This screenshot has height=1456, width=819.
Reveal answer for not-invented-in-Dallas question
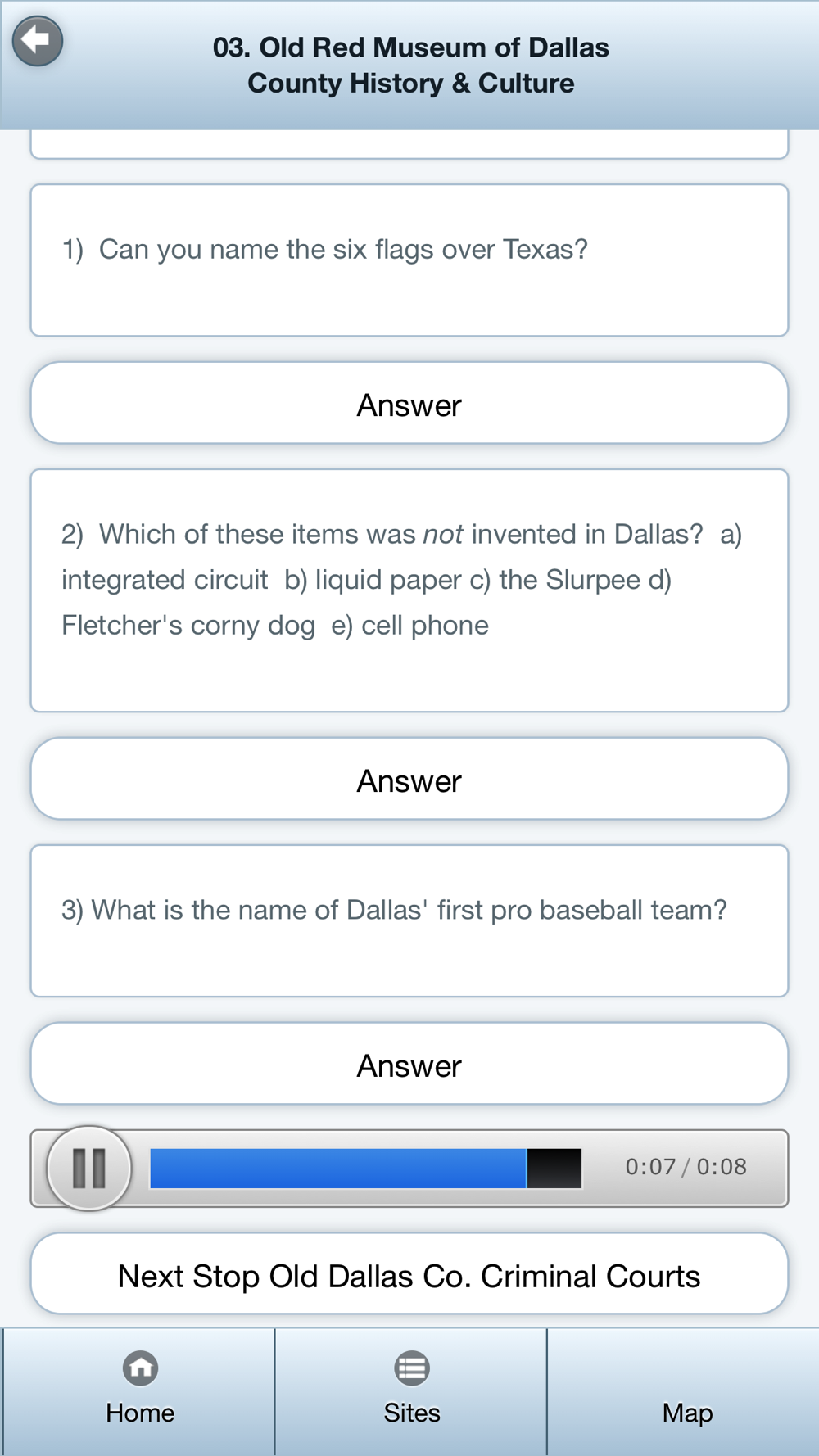coord(409,780)
